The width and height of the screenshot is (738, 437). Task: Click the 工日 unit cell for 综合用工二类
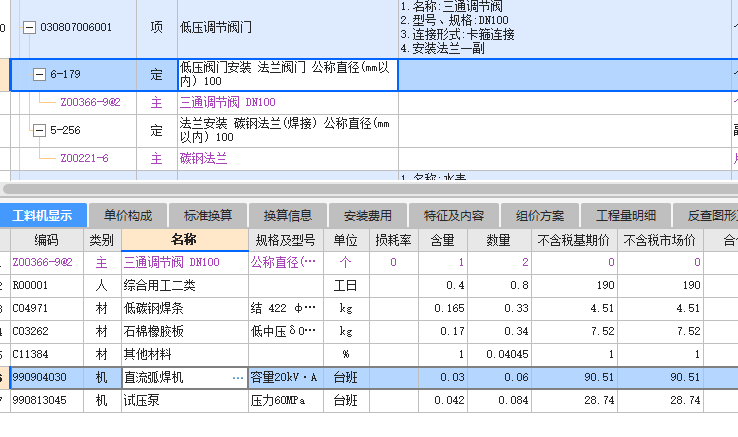click(x=346, y=285)
